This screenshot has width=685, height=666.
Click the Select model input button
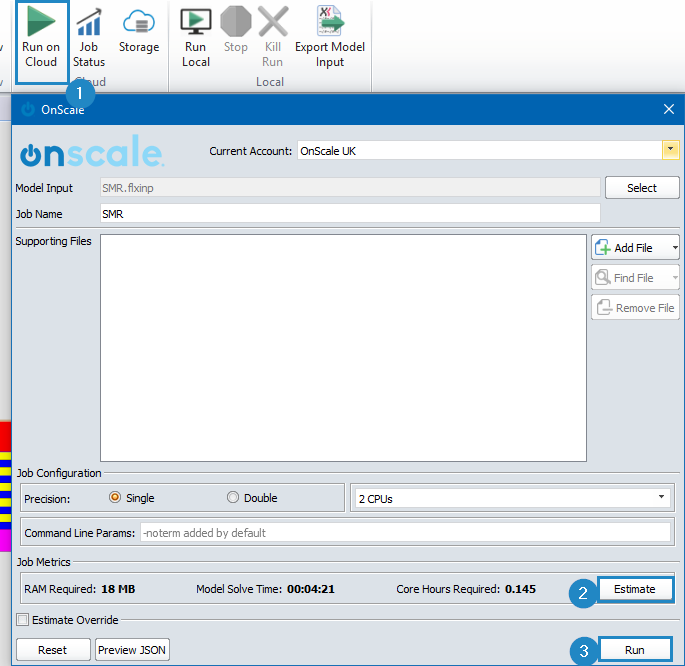click(642, 188)
